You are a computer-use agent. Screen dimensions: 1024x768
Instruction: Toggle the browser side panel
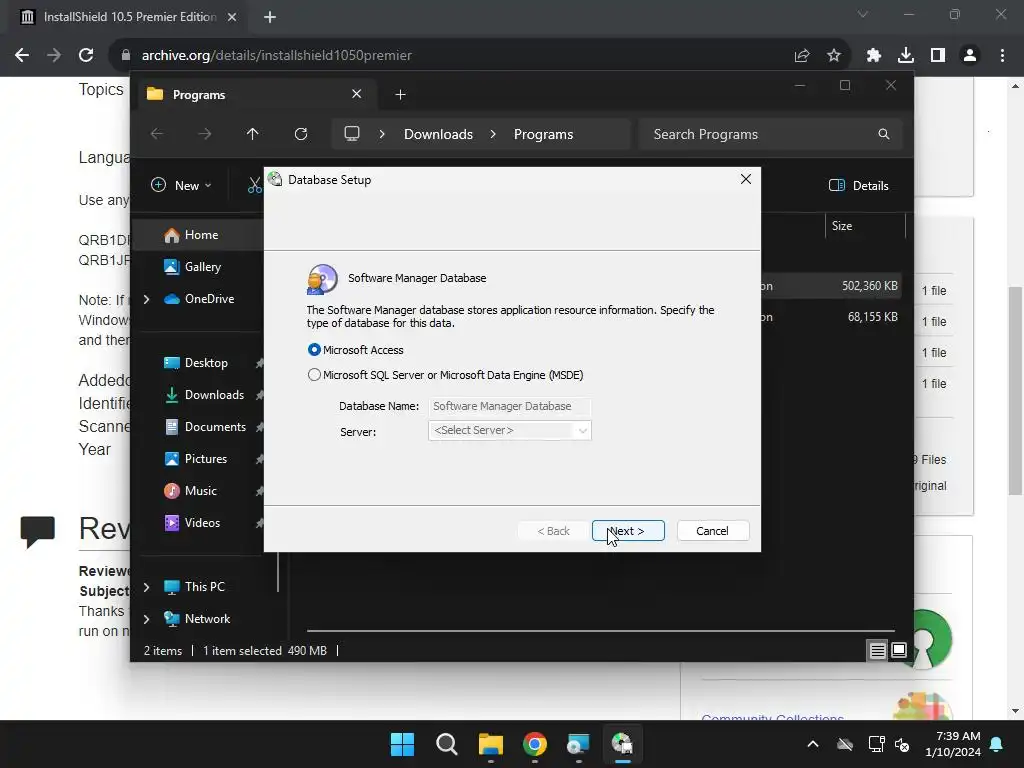(938, 56)
